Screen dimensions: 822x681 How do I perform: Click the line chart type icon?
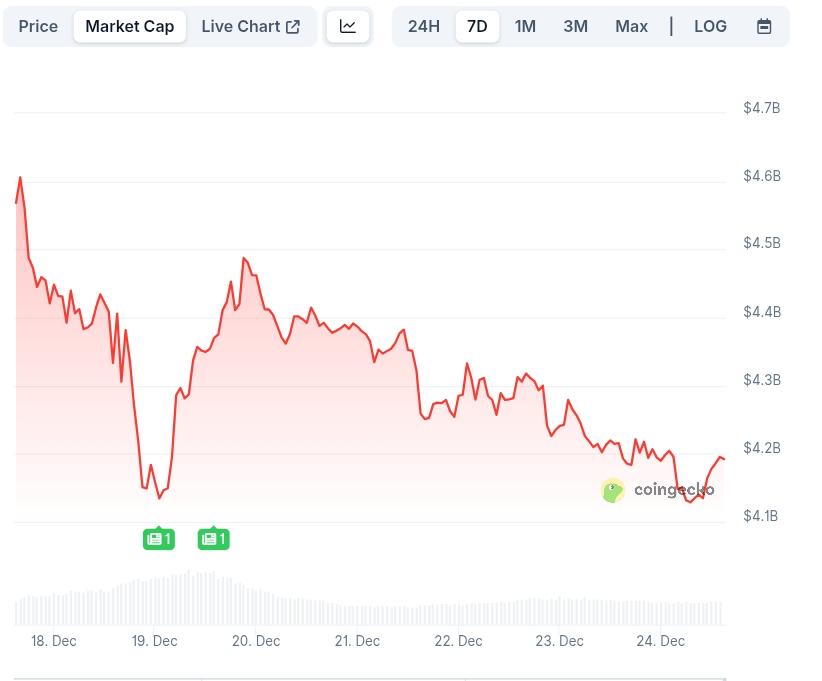pos(348,26)
